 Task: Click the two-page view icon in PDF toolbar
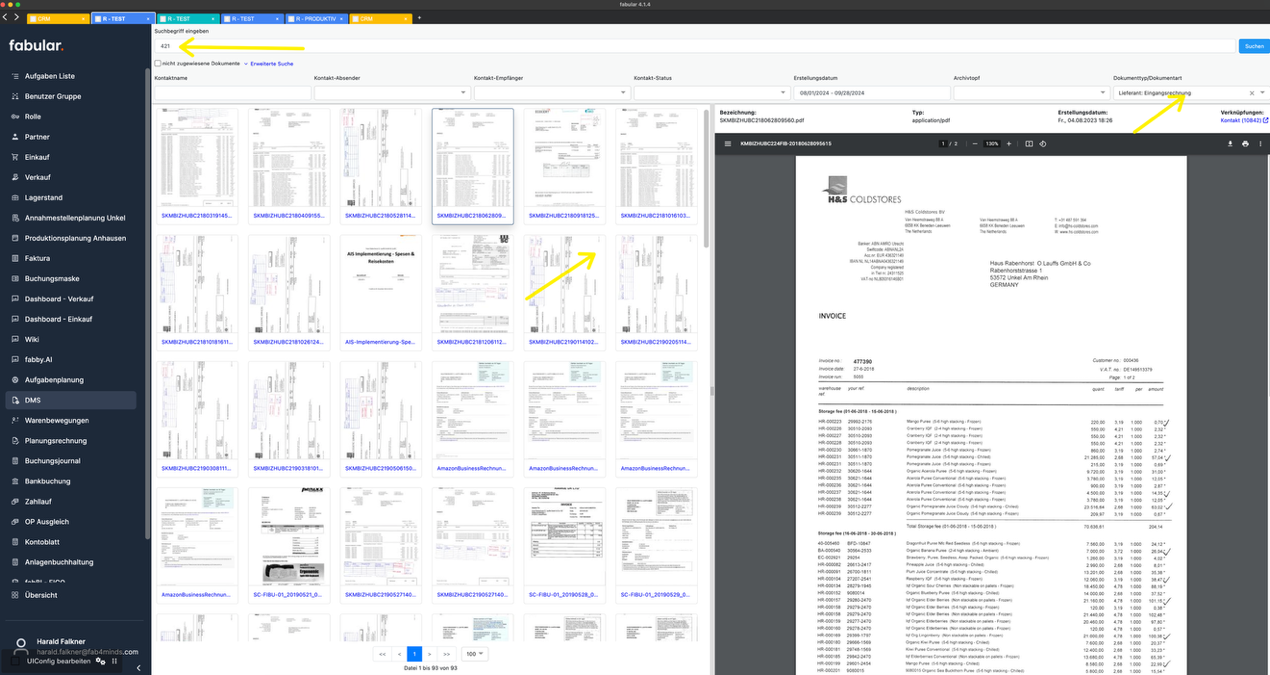pos(1029,144)
